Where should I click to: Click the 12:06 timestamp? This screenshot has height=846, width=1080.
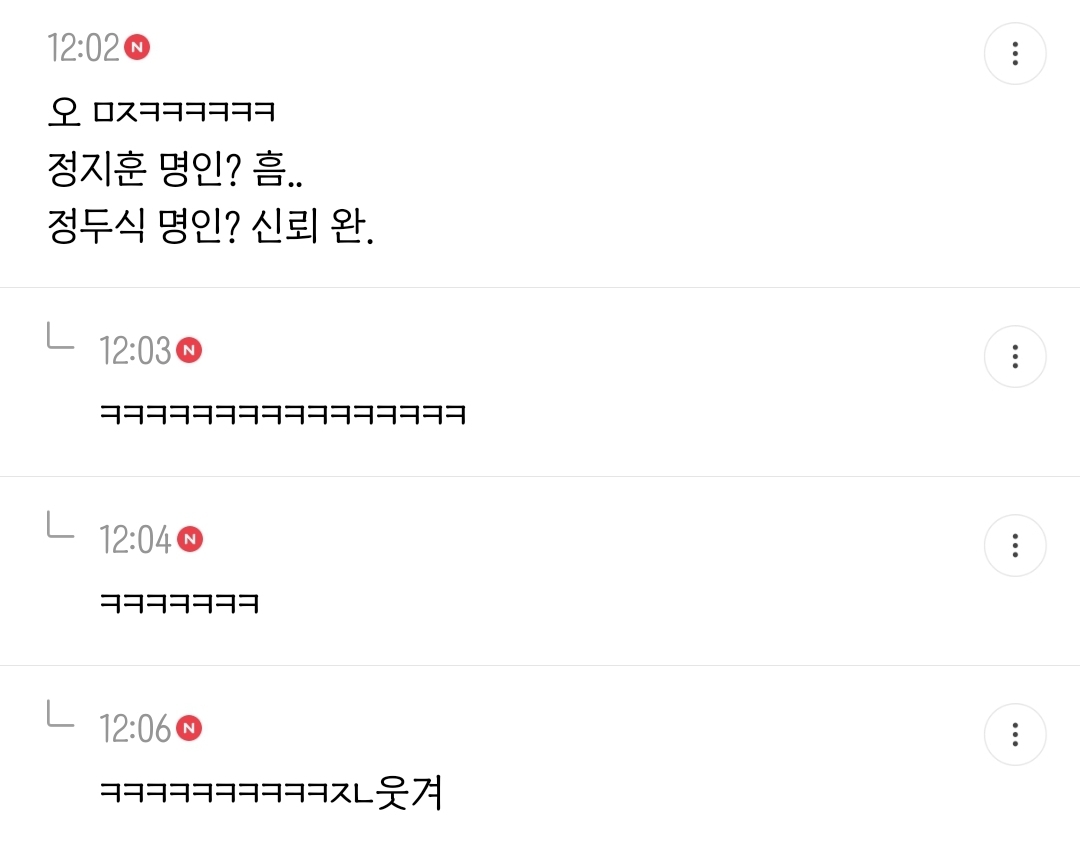click(x=135, y=729)
